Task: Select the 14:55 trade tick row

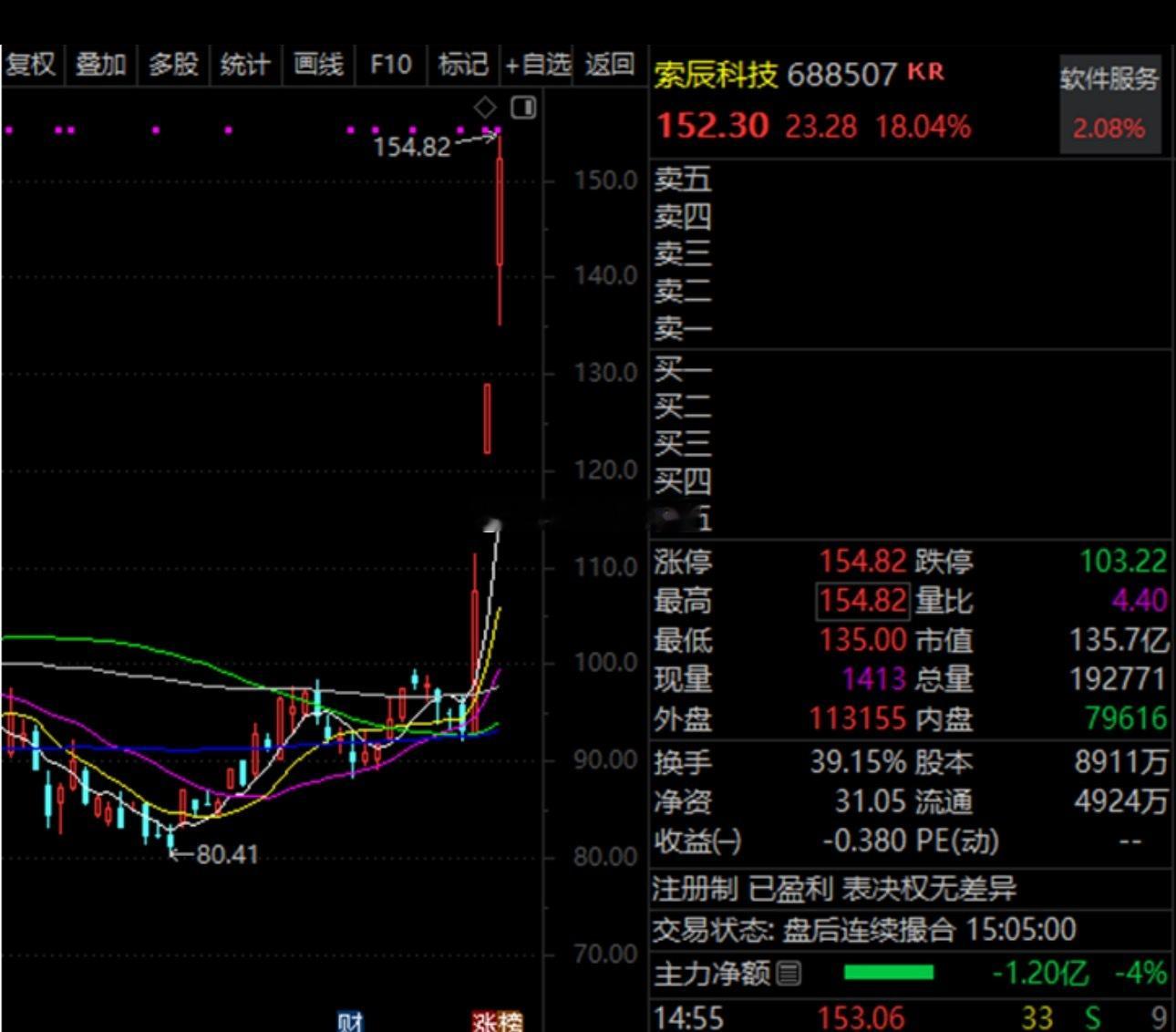Action: coord(910,1017)
